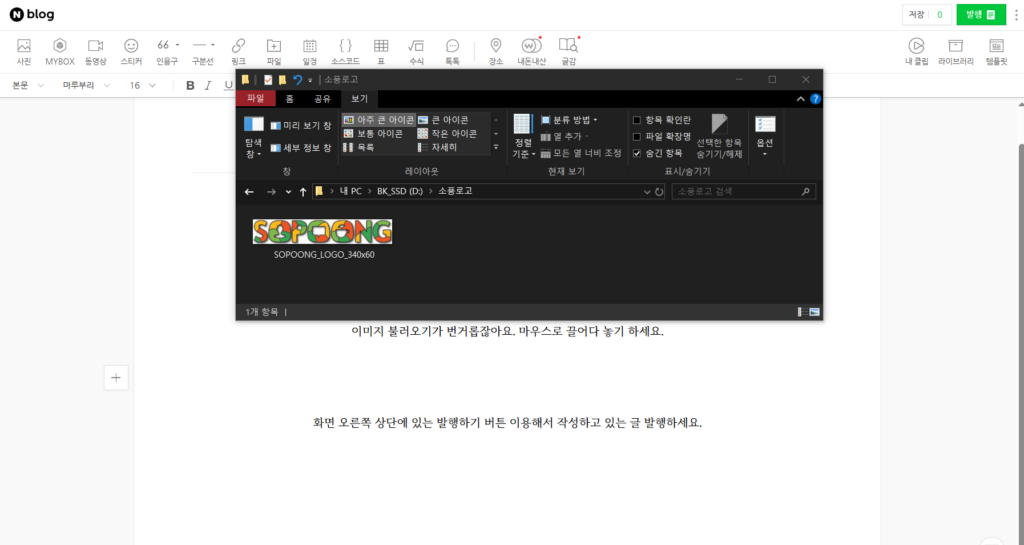The image size is (1024, 545).
Task: Expand the layout gallery more arrow
Action: point(496,148)
